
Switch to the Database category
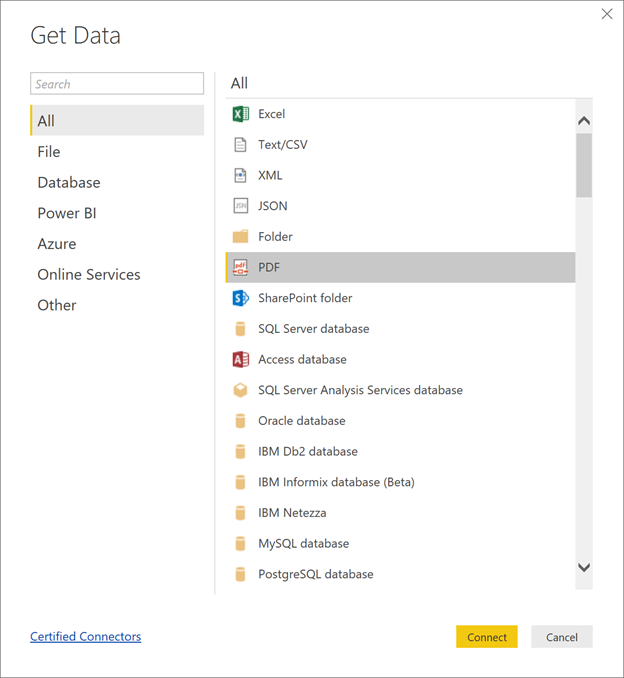point(69,182)
